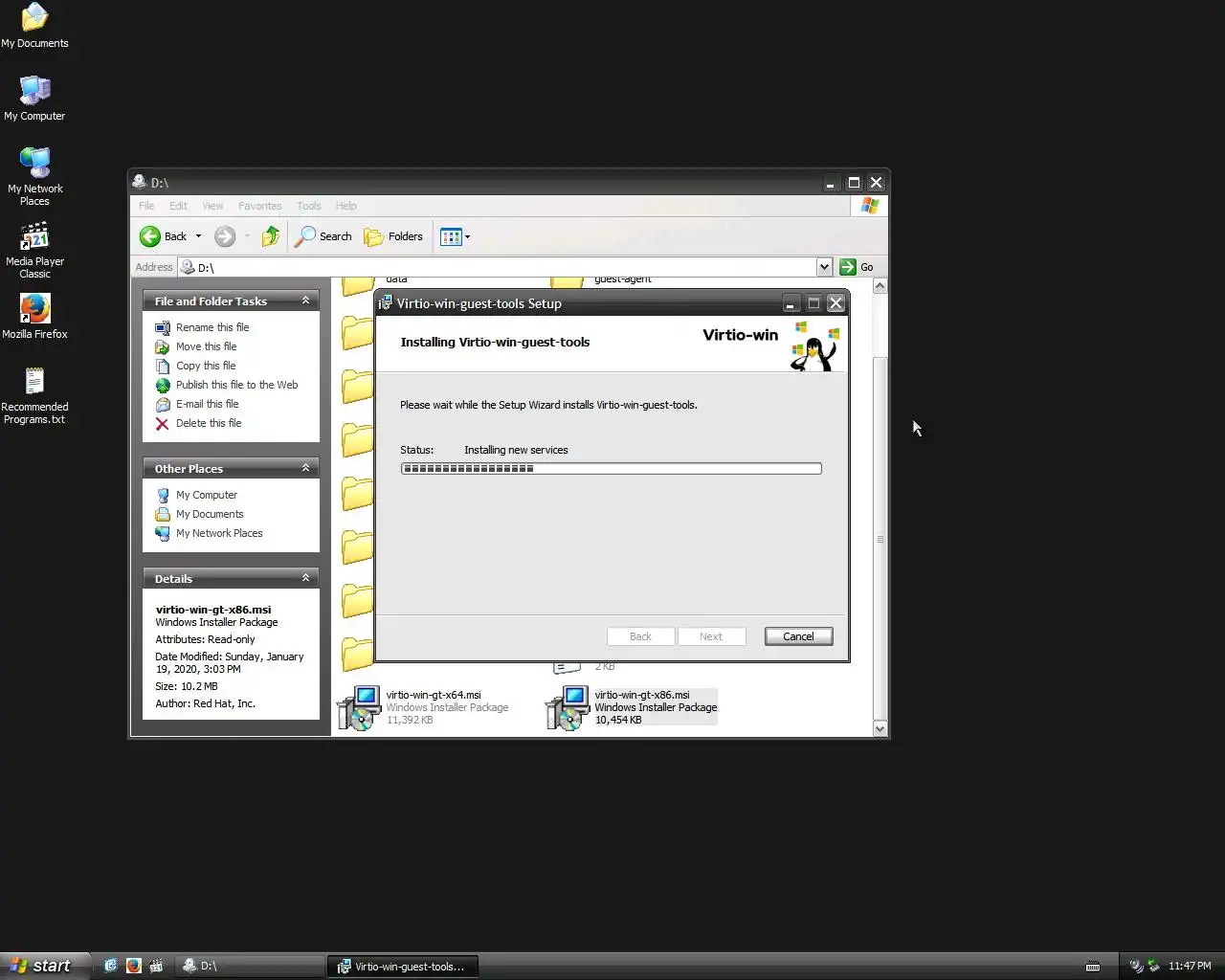This screenshot has height=980, width=1225.
Task: Click first quick launch icon beside Start
Action: (x=110, y=966)
